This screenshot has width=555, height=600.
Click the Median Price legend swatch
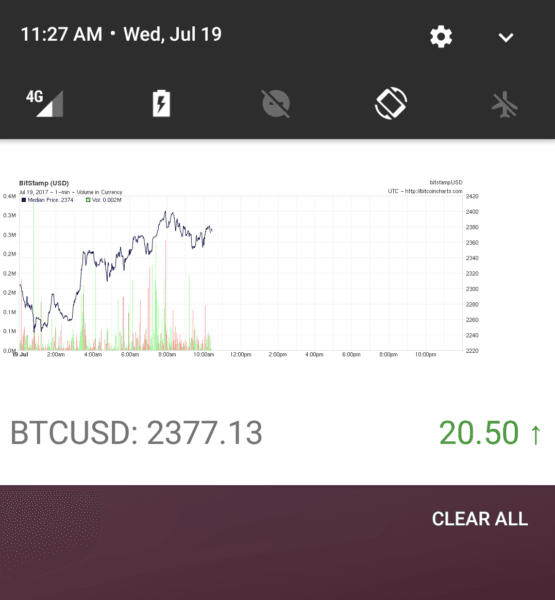[23, 200]
